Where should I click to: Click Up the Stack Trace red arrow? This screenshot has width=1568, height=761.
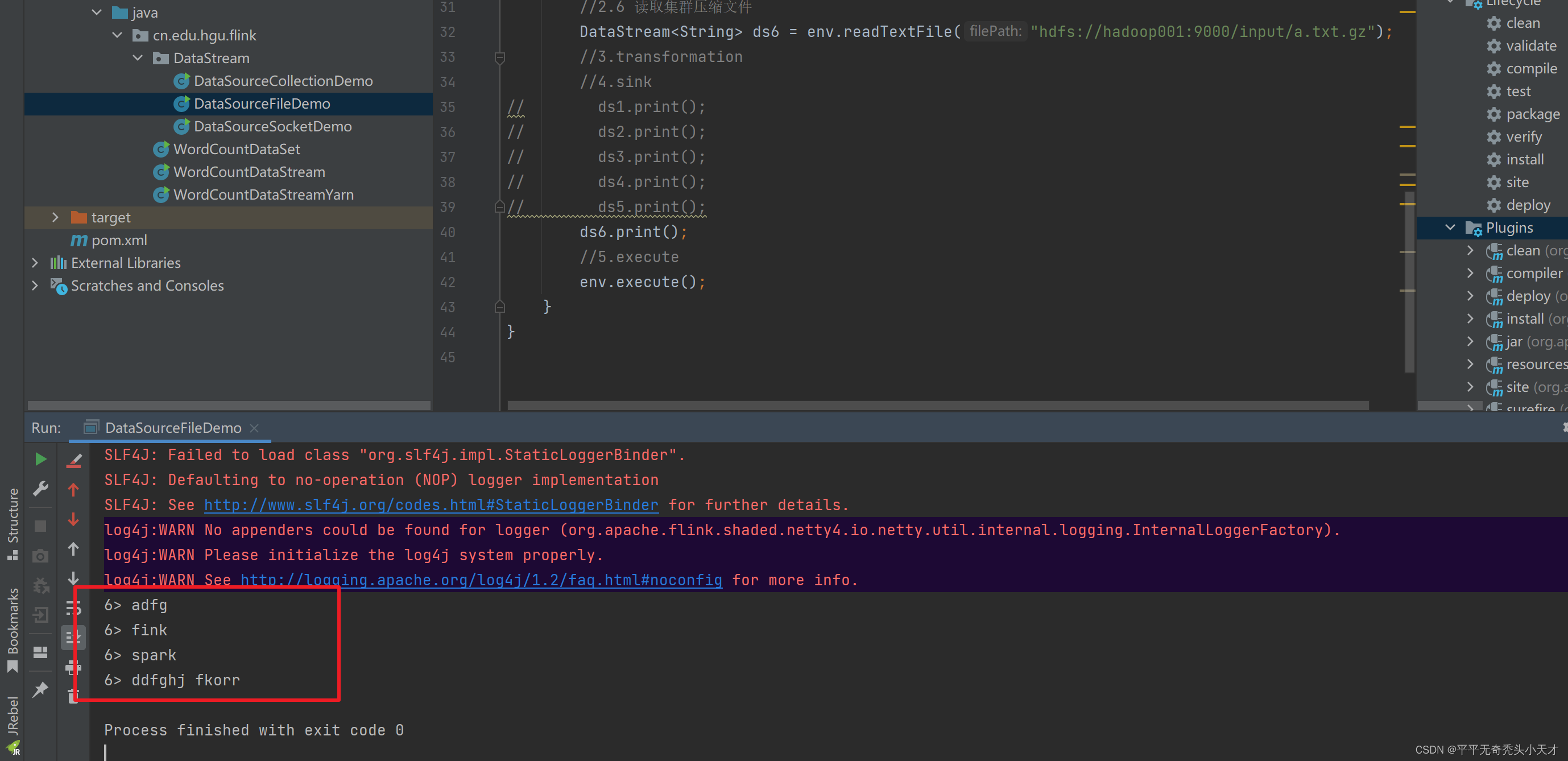pos(74,489)
